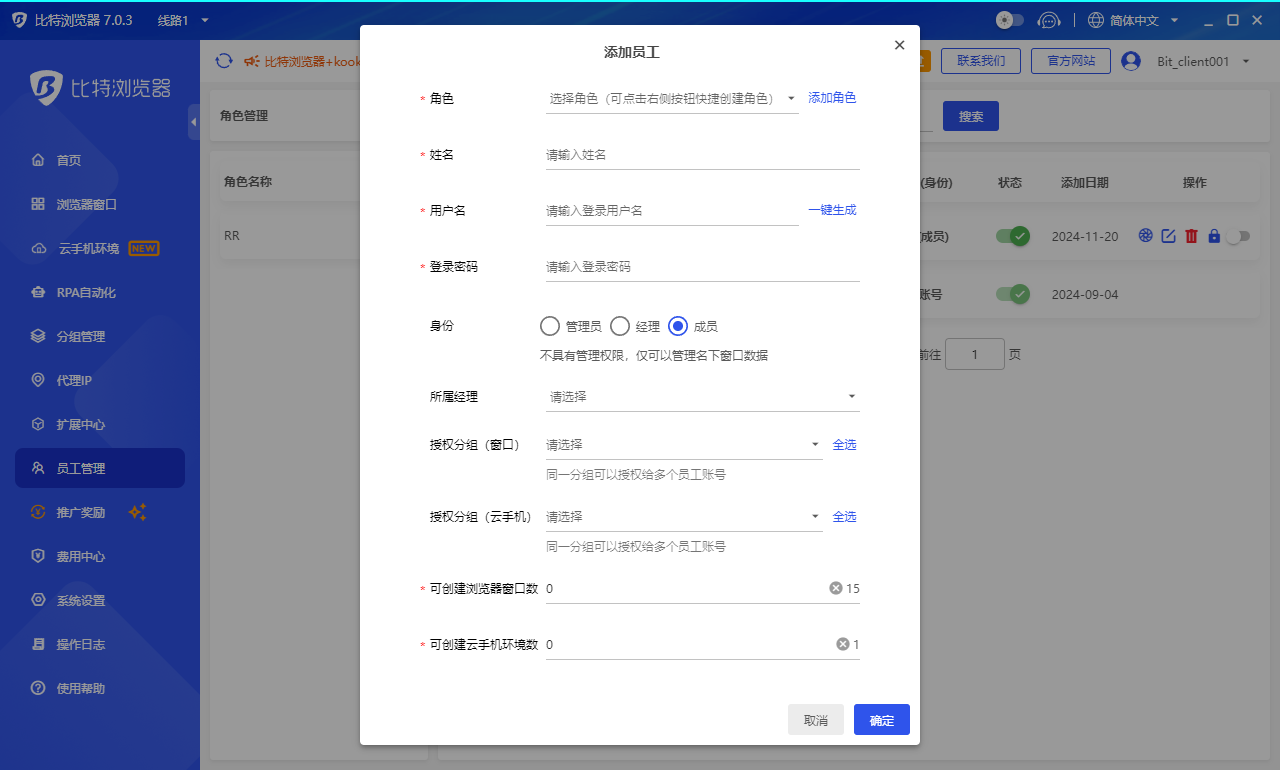Click the megaphone announcement icon
Viewport: 1280px width, 770px height.
[x=252, y=61]
